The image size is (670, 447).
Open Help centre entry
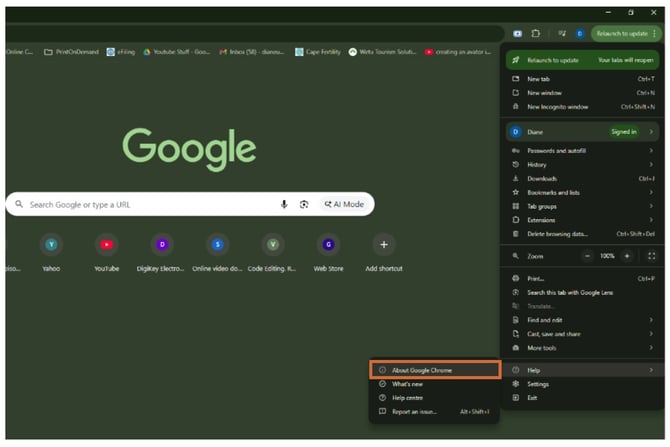tap(435, 398)
